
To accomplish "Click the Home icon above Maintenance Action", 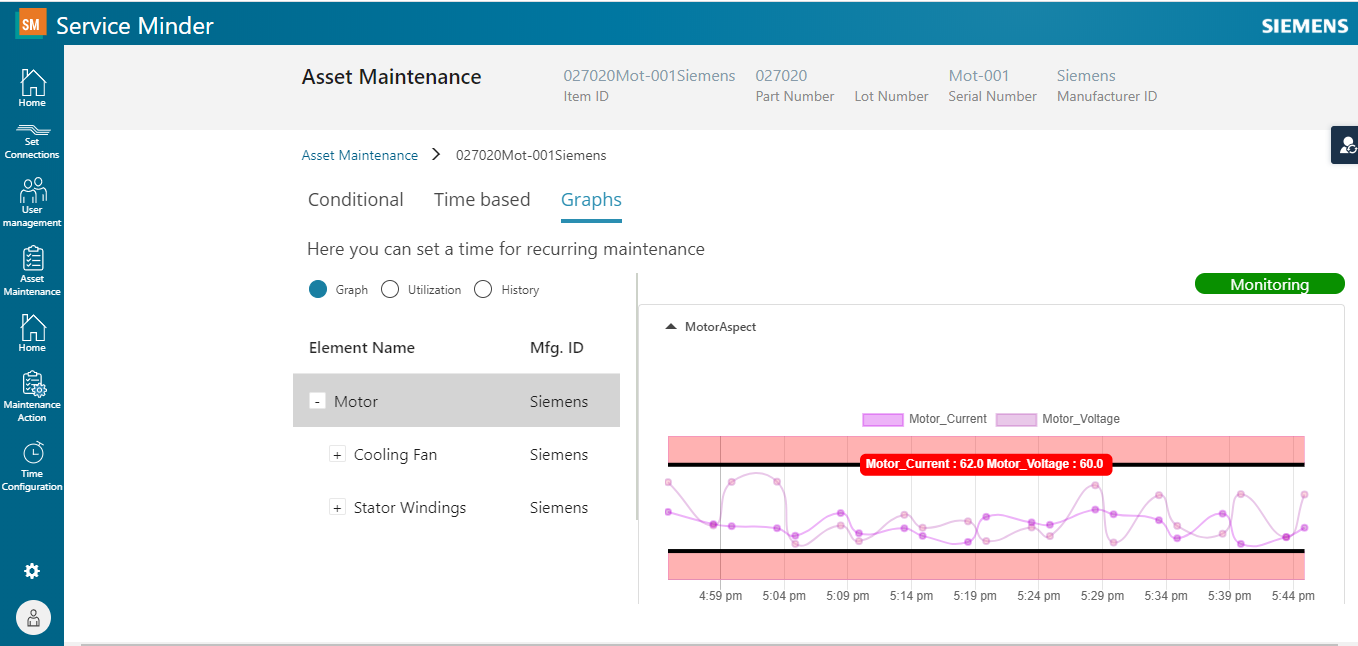I will pos(32,333).
